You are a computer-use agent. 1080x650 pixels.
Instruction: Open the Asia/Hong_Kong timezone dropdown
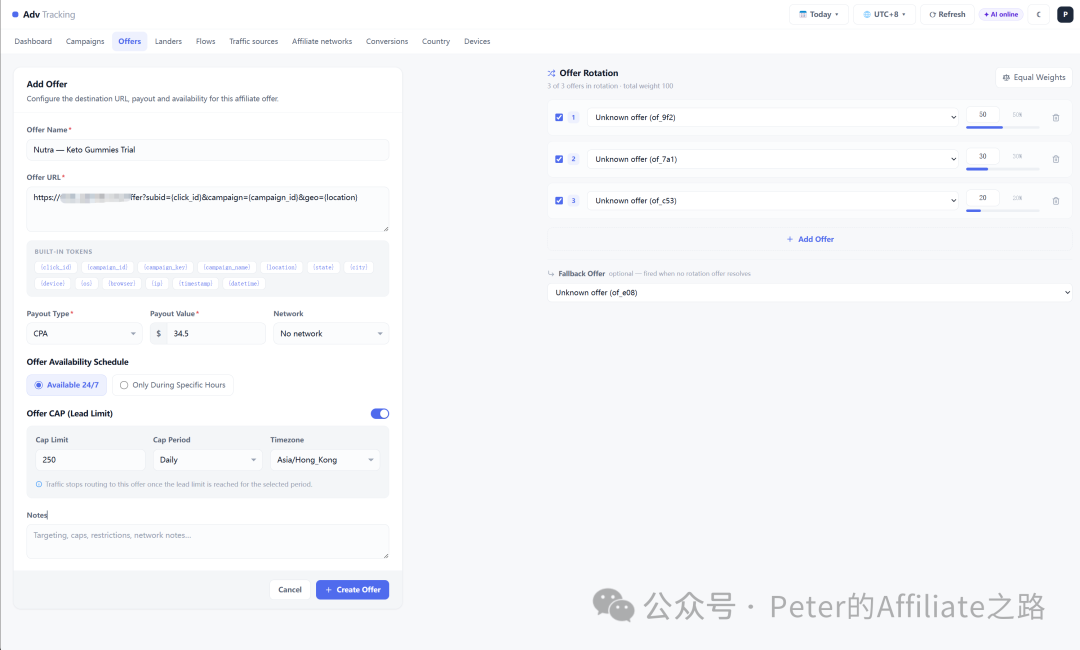click(325, 460)
